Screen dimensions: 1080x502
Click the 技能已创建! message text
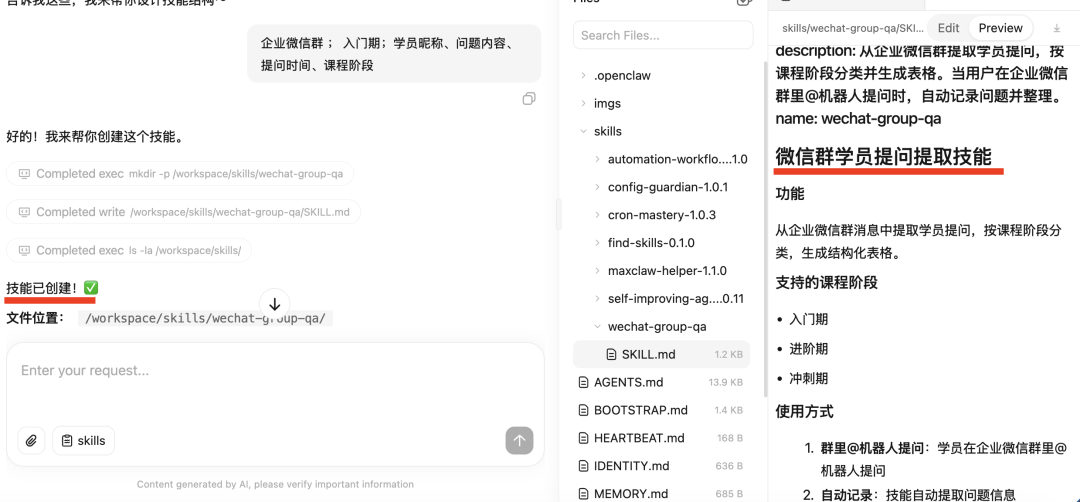point(42,287)
